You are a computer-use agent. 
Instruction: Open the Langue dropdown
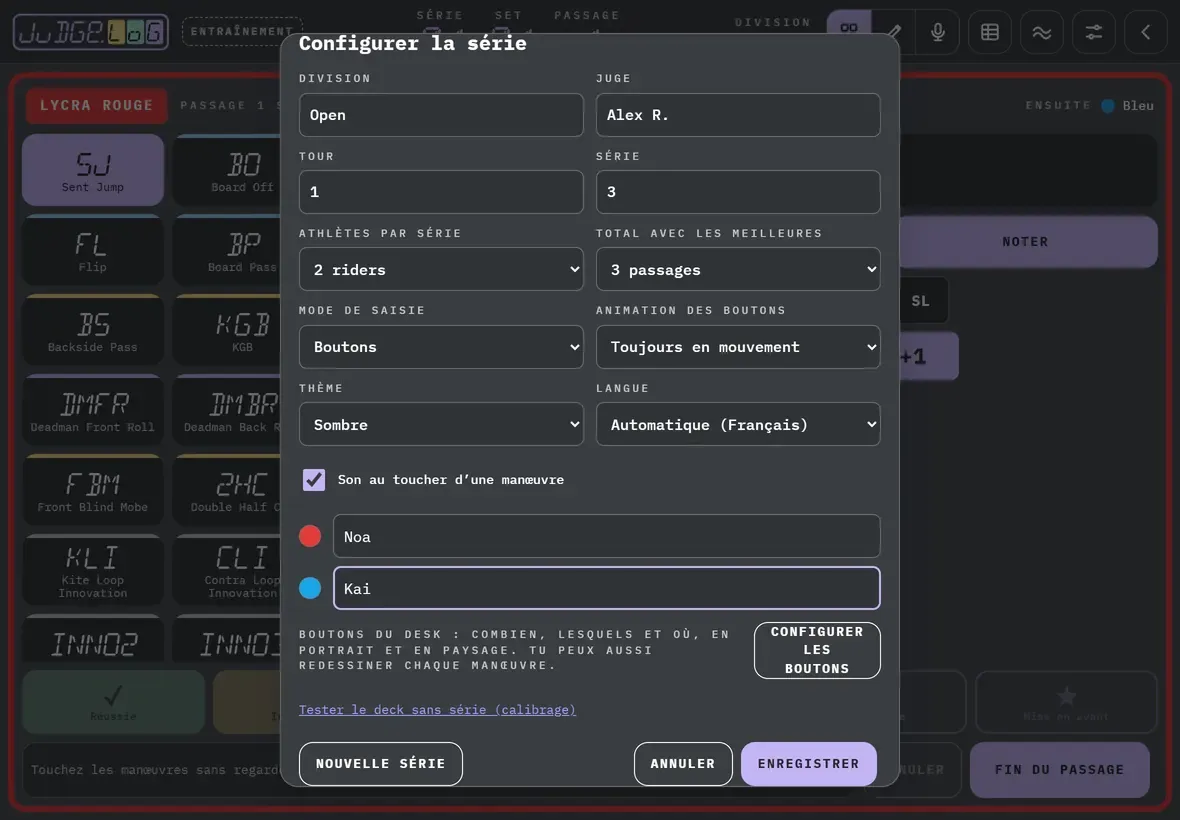pyautogui.click(x=738, y=424)
